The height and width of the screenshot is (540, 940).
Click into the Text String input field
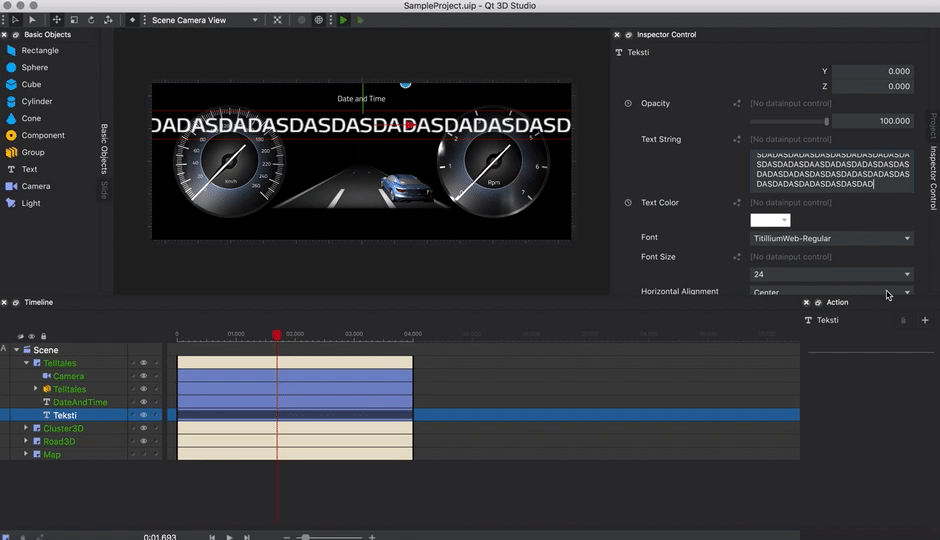point(832,170)
